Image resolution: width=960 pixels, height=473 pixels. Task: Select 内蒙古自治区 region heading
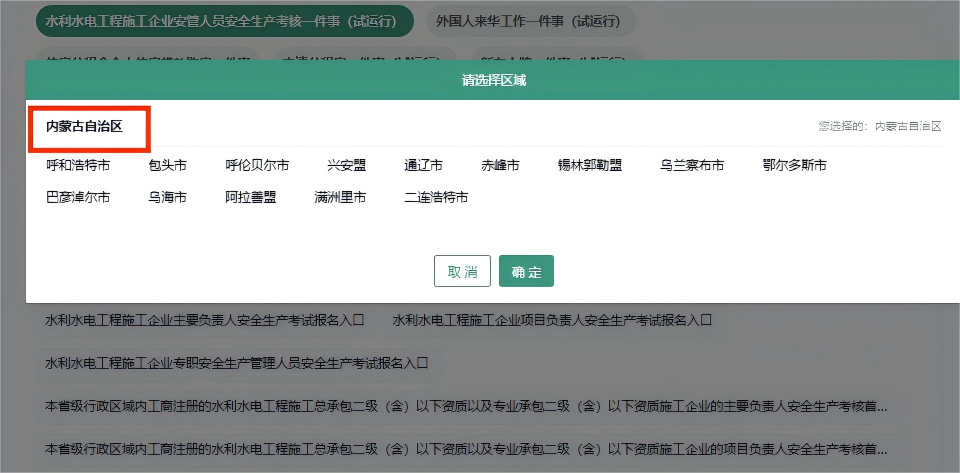pyautogui.click(x=84, y=126)
